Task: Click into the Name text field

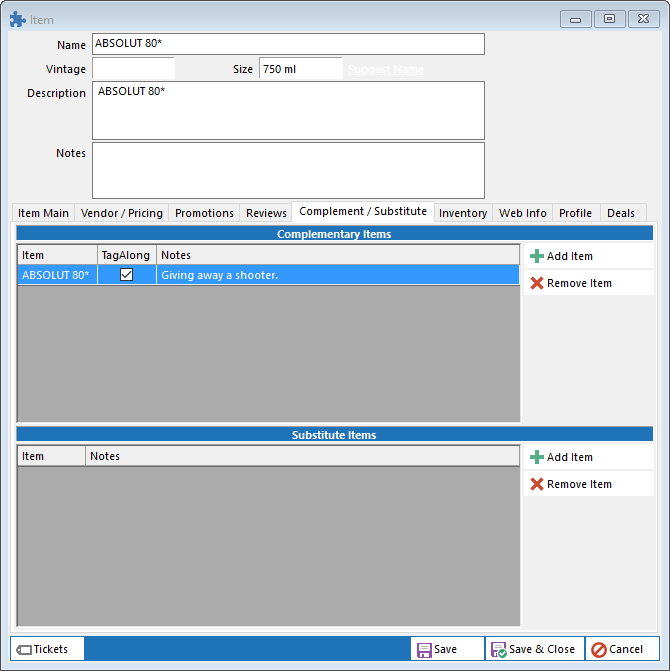Action: pos(288,44)
